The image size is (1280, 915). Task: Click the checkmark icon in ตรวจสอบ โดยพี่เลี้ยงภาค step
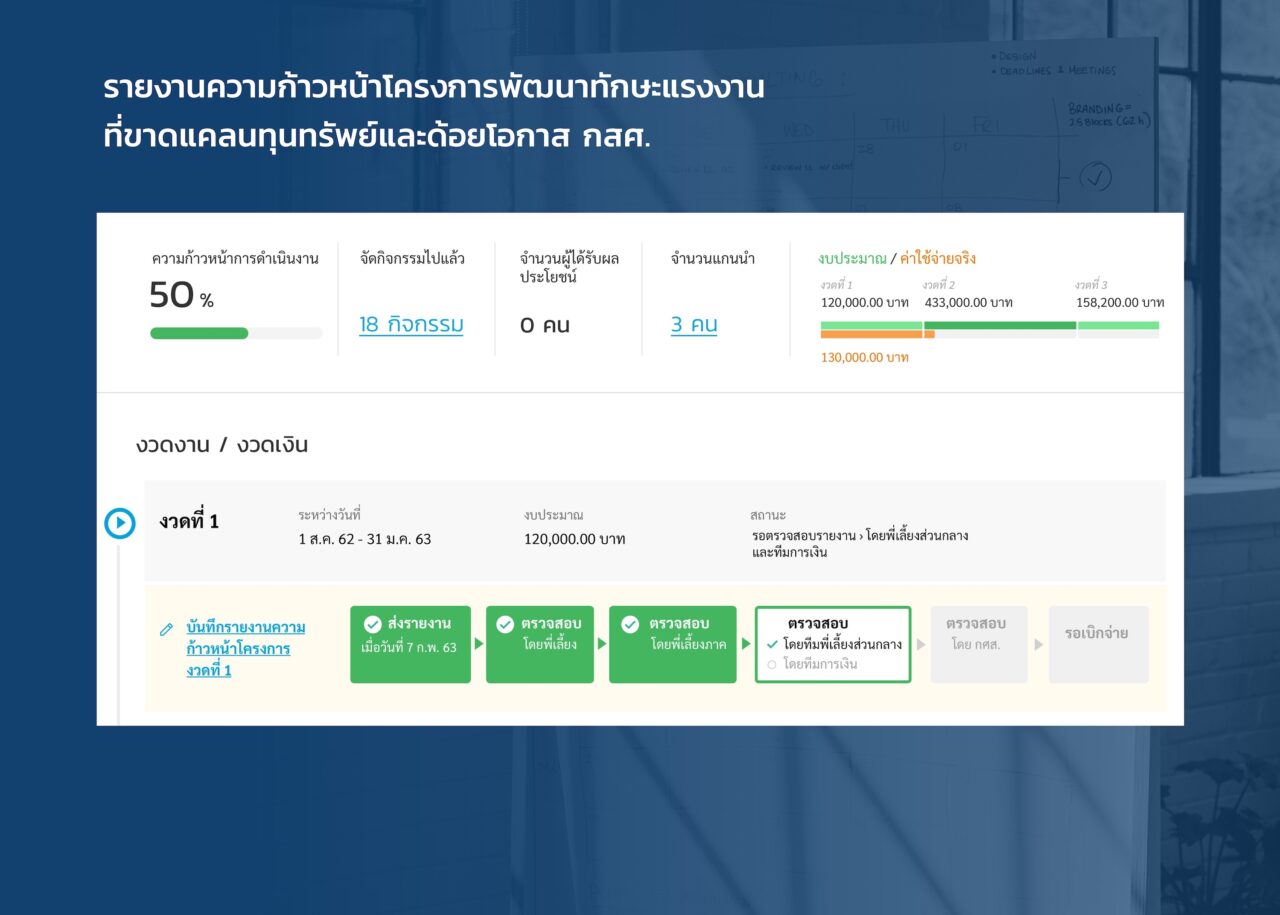[x=630, y=624]
